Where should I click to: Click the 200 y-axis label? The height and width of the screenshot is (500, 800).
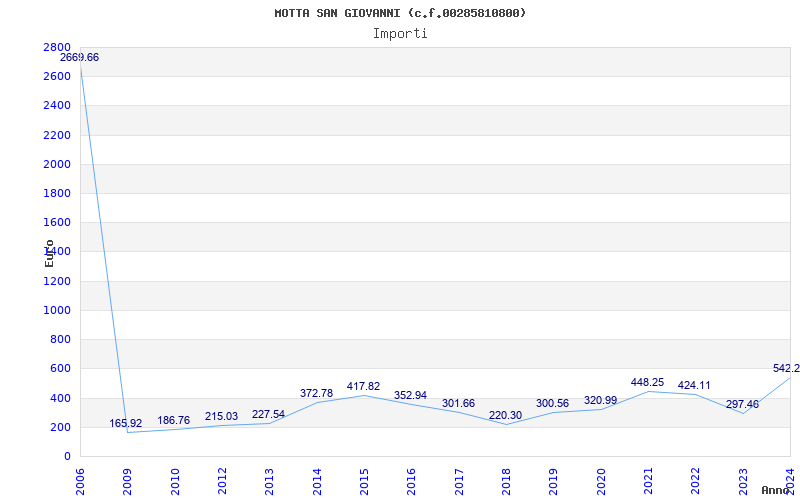(60, 427)
